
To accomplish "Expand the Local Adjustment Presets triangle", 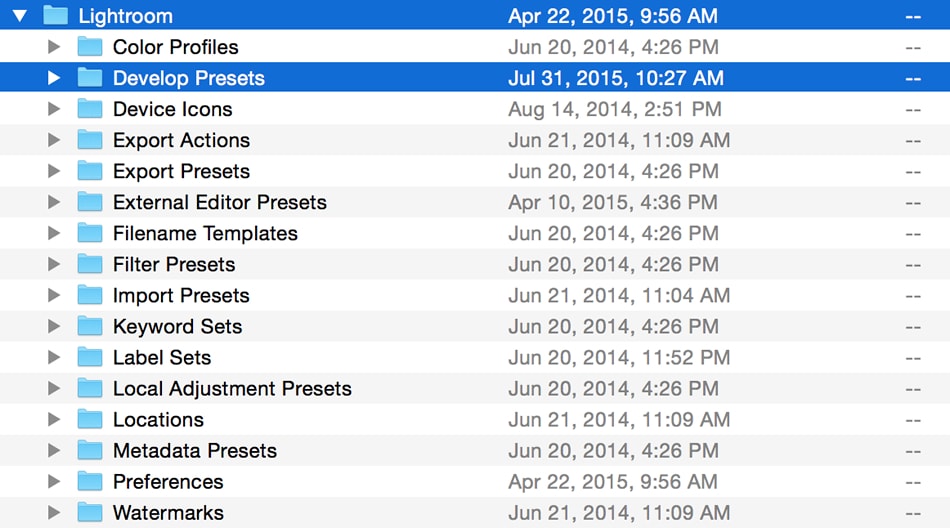I will point(54,388).
